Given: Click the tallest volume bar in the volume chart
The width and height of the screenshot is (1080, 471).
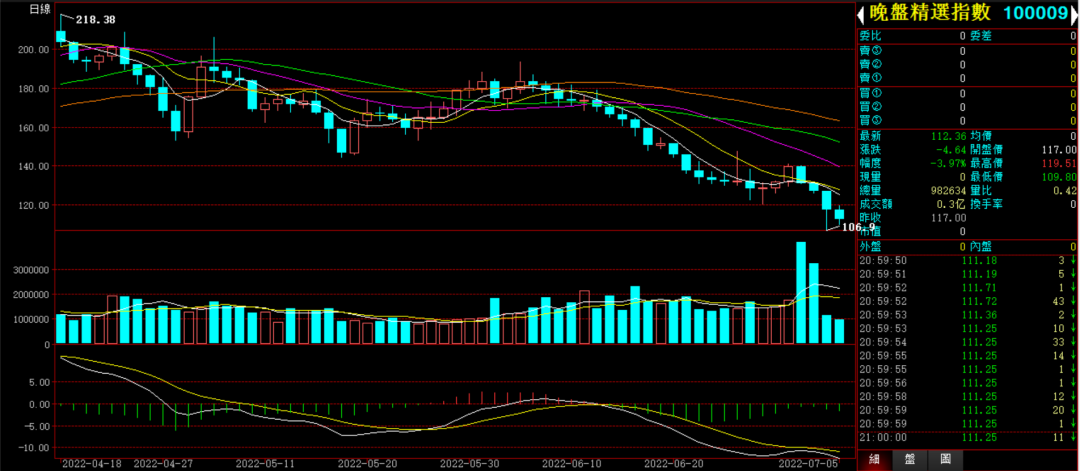Looking at the screenshot, I should (801, 293).
